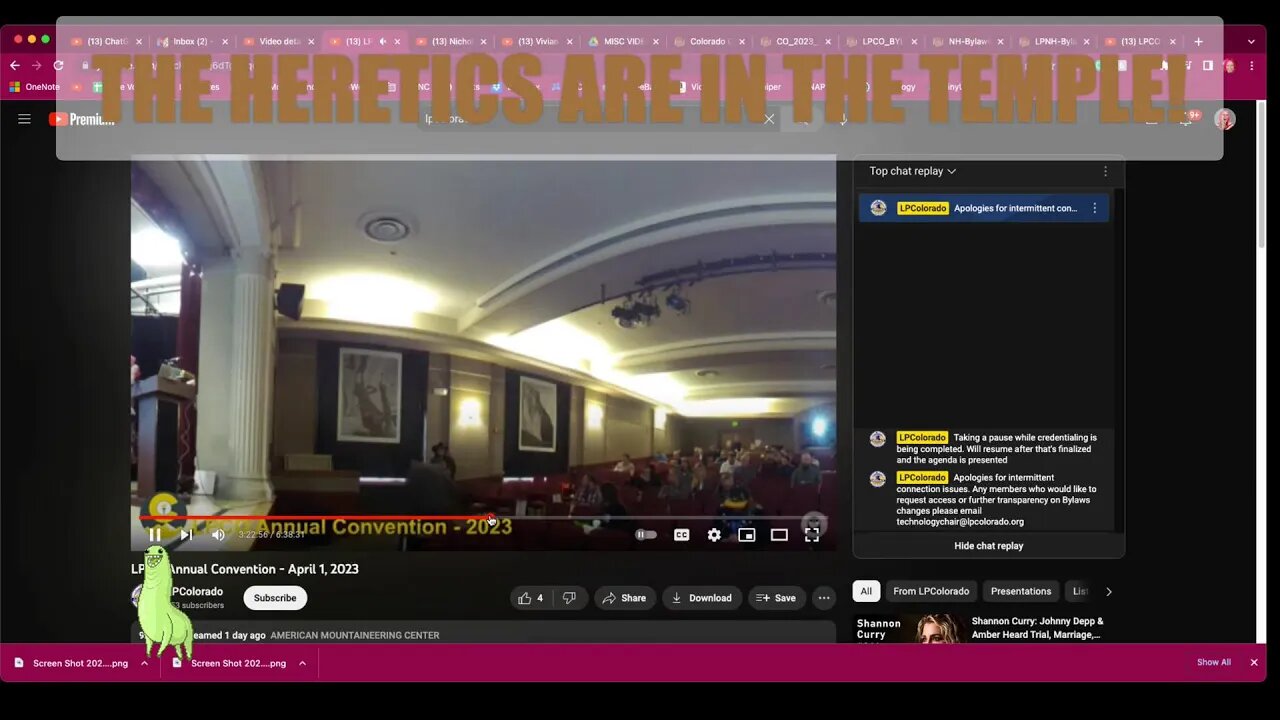Open Shannon Curry: Johnny Depp video title

1037,628
